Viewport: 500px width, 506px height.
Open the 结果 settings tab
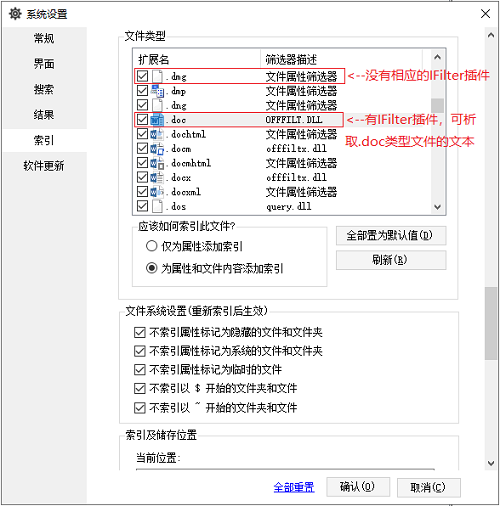45,115
